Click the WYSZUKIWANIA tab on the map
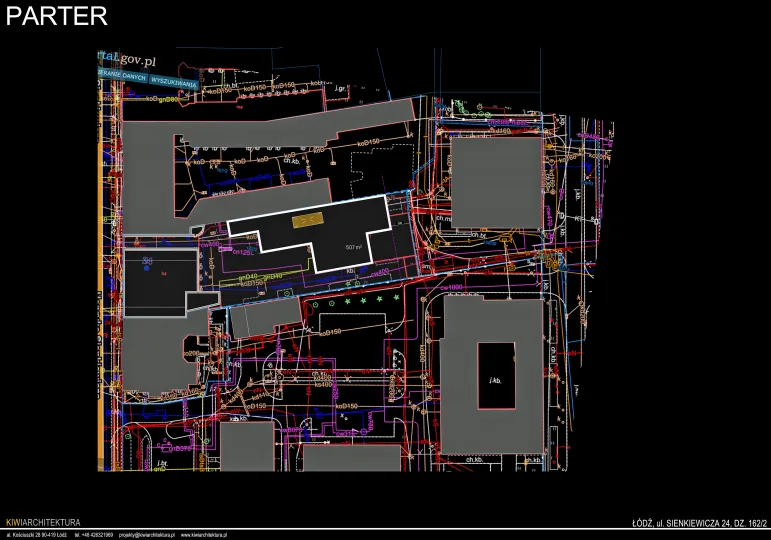This screenshot has width=771, height=540. point(174,78)
